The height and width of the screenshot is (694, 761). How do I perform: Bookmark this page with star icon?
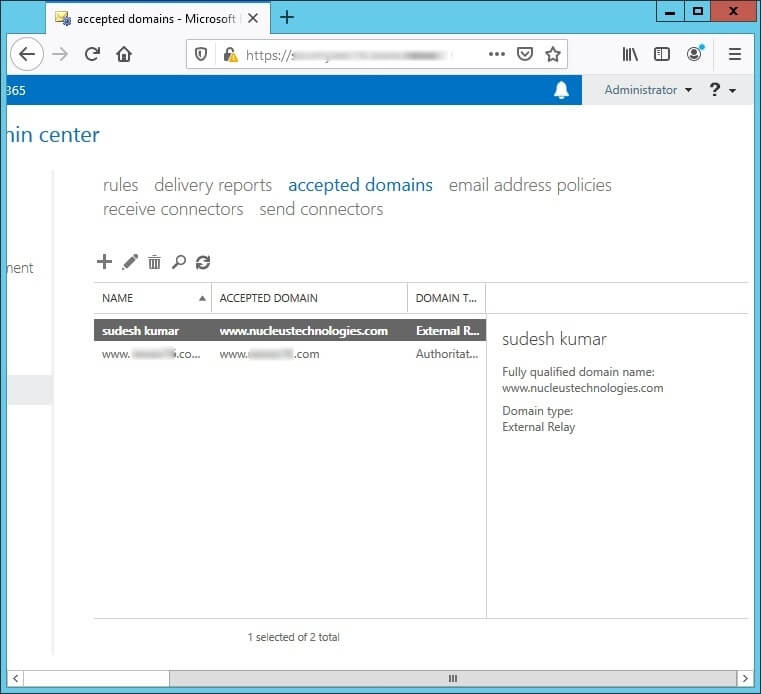pos(553,54)
